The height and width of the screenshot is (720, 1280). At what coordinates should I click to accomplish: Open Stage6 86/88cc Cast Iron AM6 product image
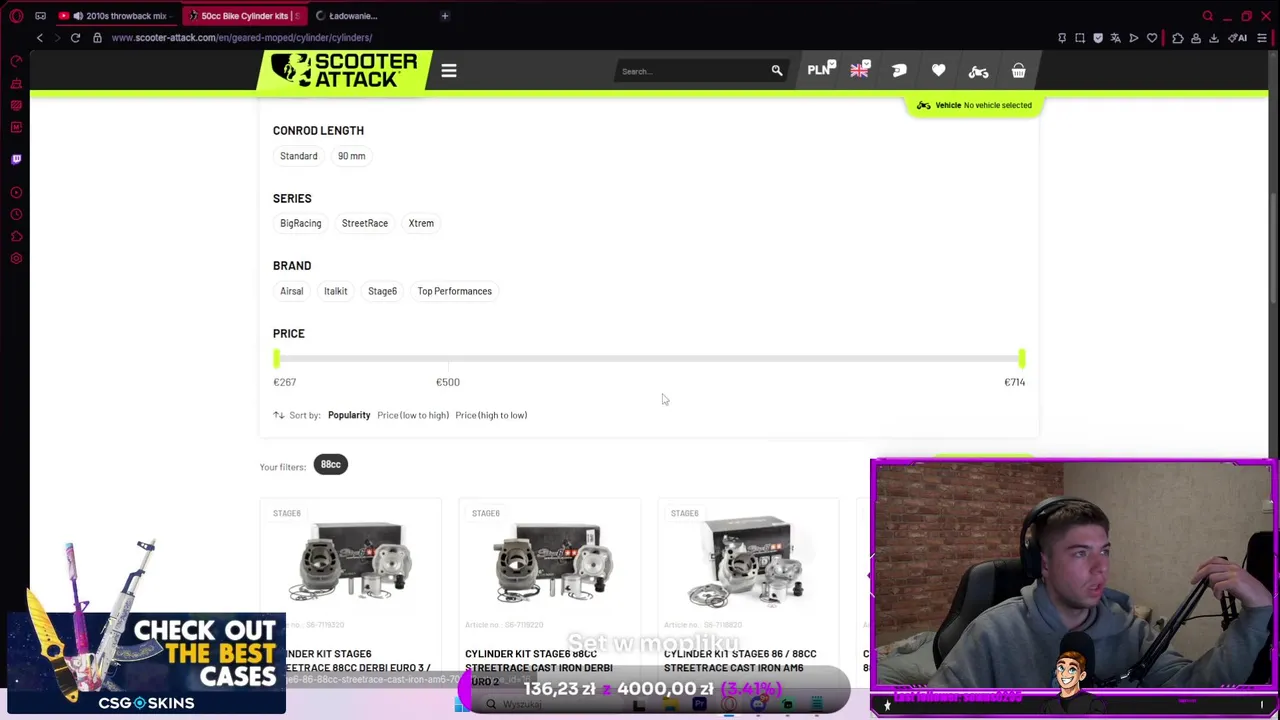(748, 564)
